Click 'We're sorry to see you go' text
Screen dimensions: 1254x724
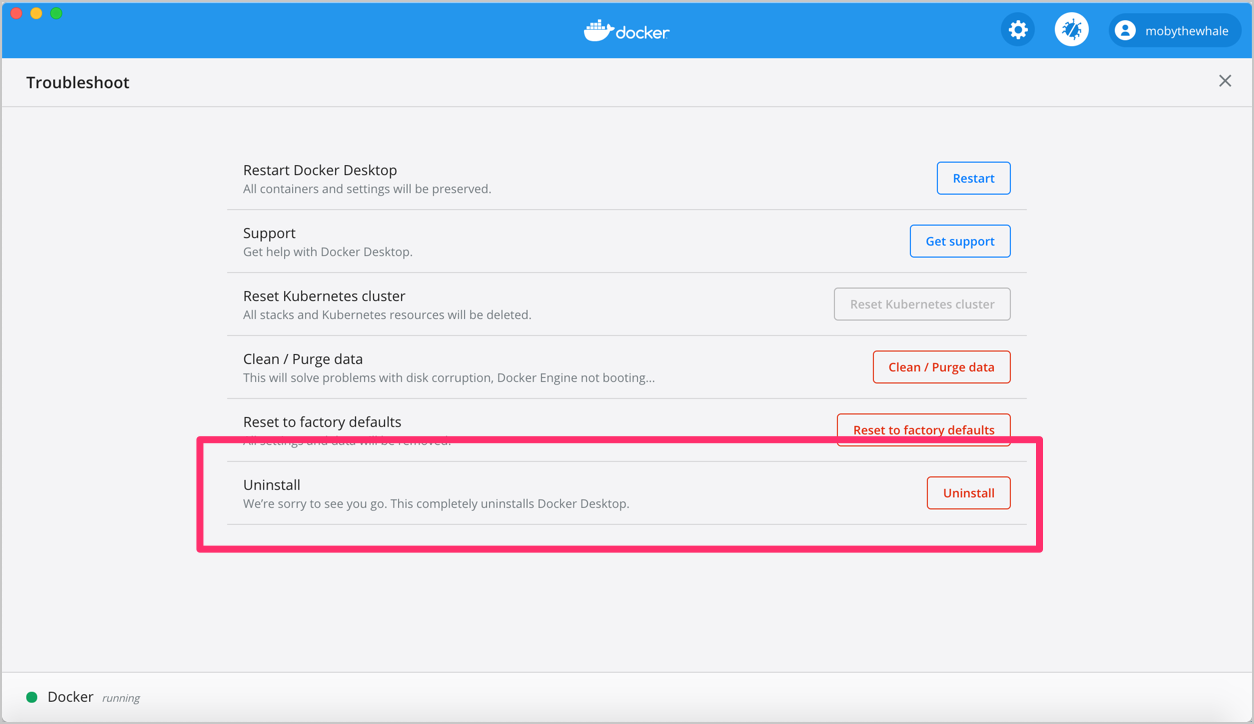(436, 504)
